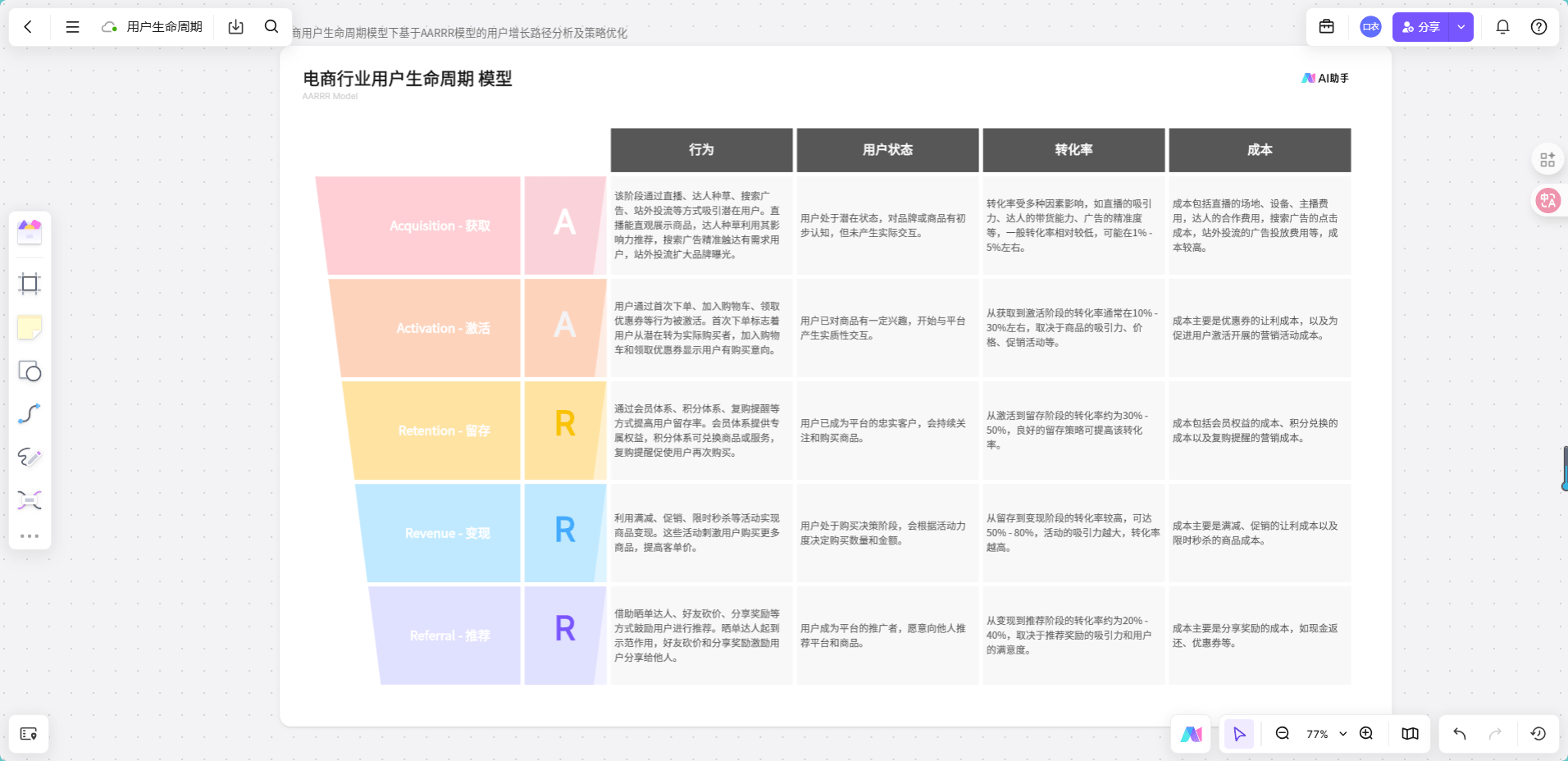Screen dimensions: 1568x761
Task: Toggle the minimap view
Action: [x=1410, y=734]
